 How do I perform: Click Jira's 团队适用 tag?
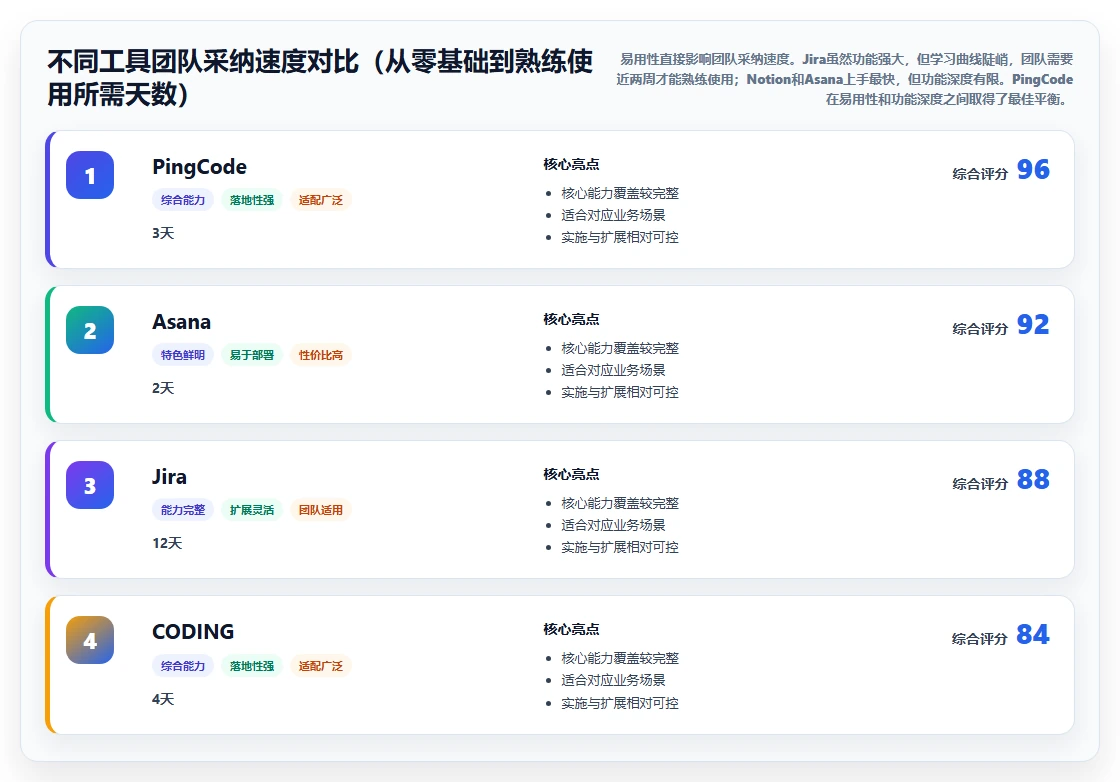(321, 510)
